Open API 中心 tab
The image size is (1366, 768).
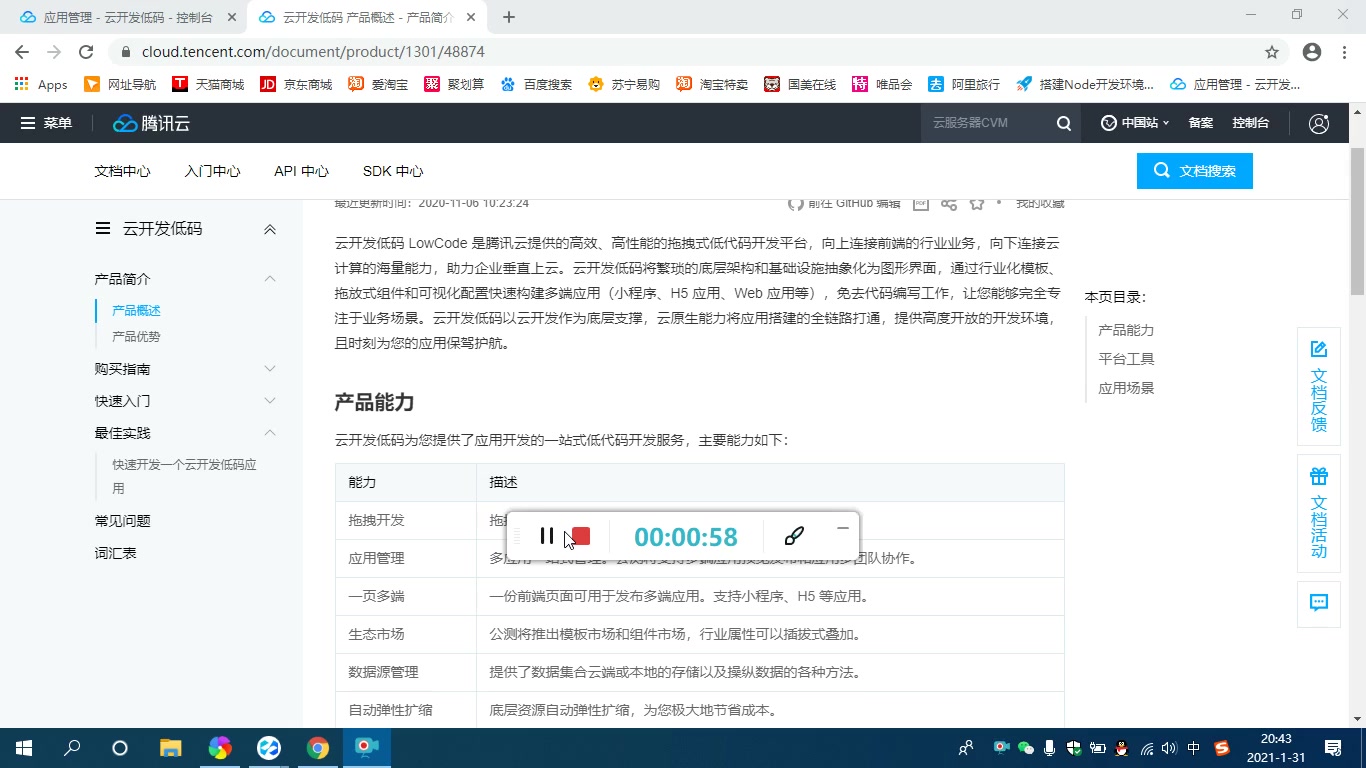[301, 171]
